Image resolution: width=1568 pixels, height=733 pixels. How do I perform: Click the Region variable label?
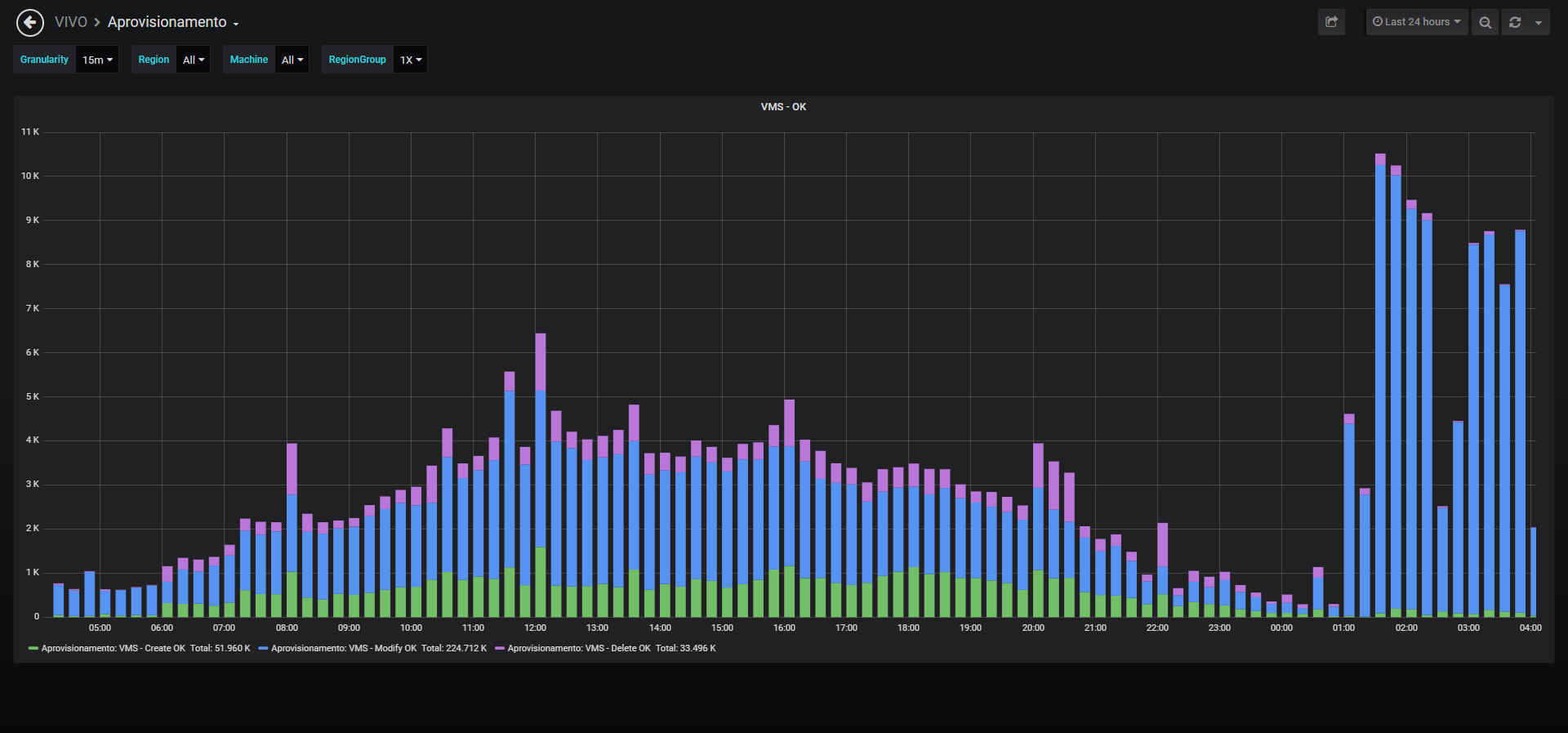(154, 60)
